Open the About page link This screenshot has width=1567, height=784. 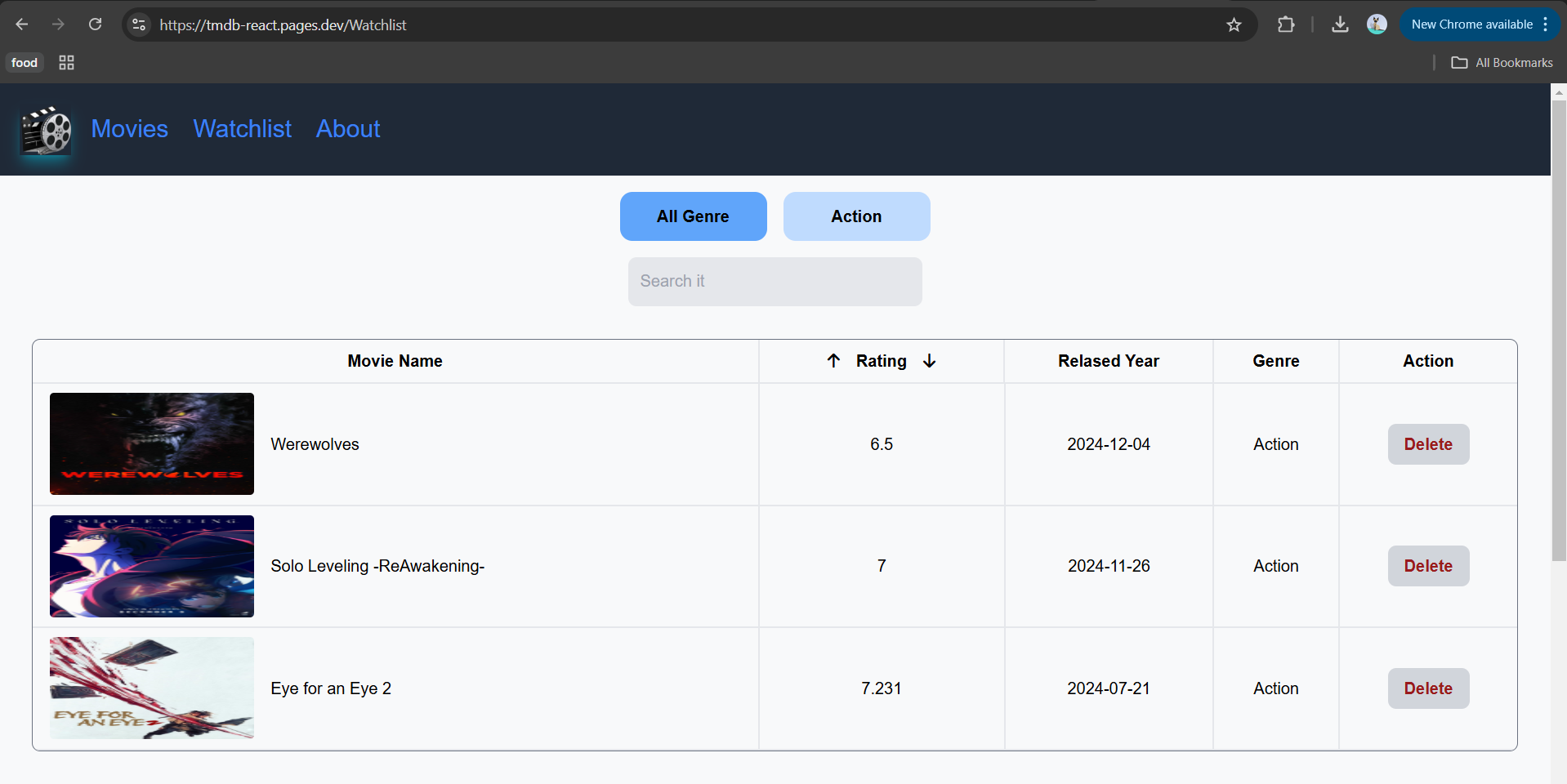click(348, 129)
